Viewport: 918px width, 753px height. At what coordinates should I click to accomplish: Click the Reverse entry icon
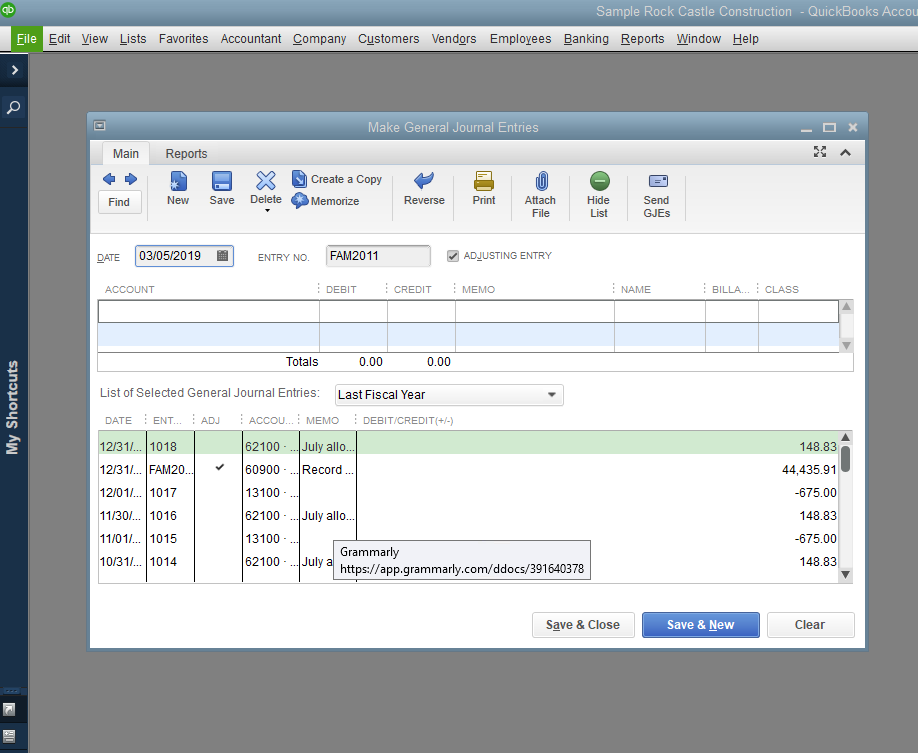tap(424, 182)
